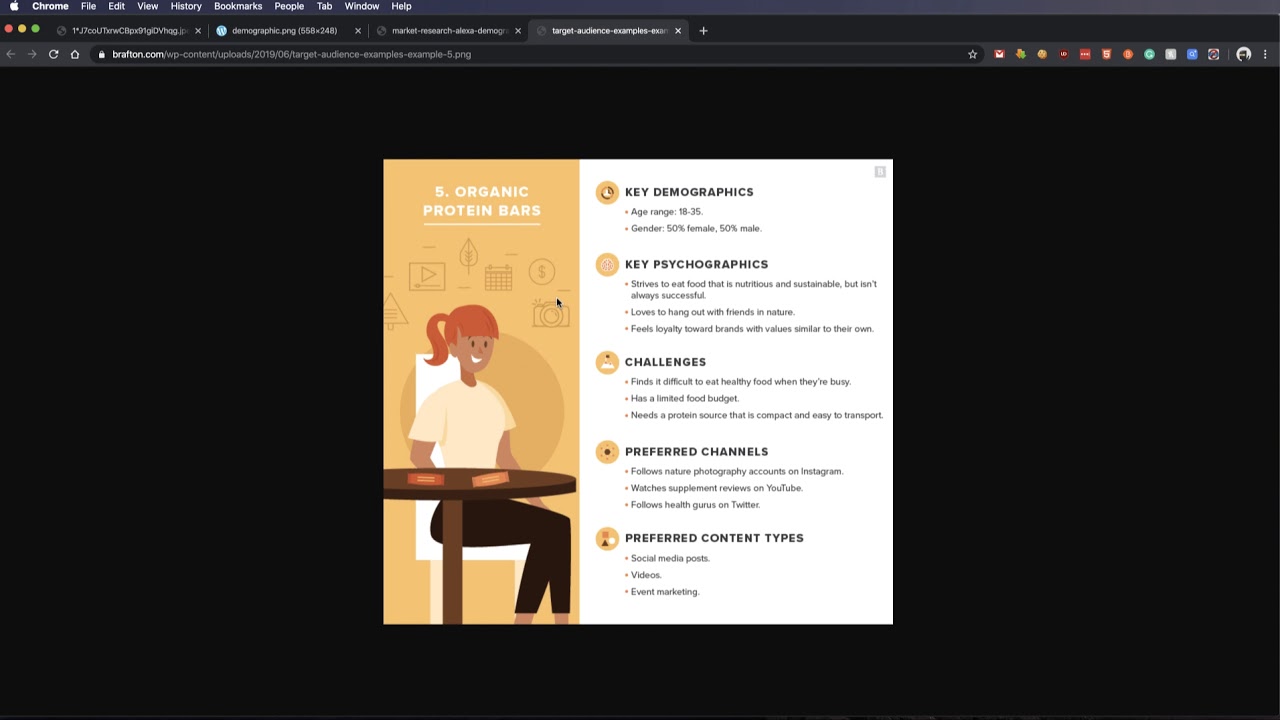Click the Key Demographics pie chart icon
The height and width of the screenshot is (720, 1280).
point(607,192)
